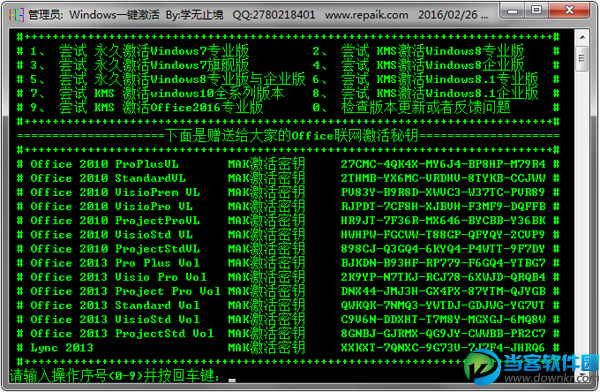Click option 5 永久激活Windows8专业版与企业版
This screenshot has height=392, width=600.
[168, 80]
